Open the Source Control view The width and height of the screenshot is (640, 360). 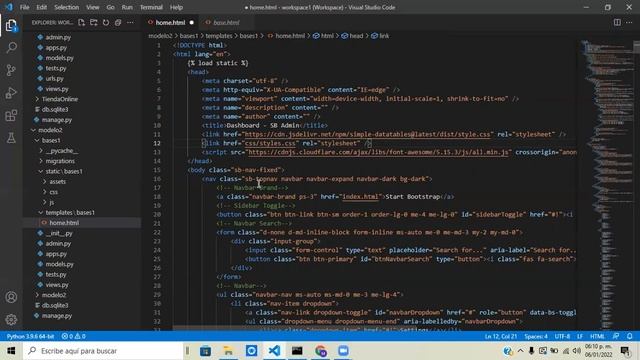[x=11, y=70]
